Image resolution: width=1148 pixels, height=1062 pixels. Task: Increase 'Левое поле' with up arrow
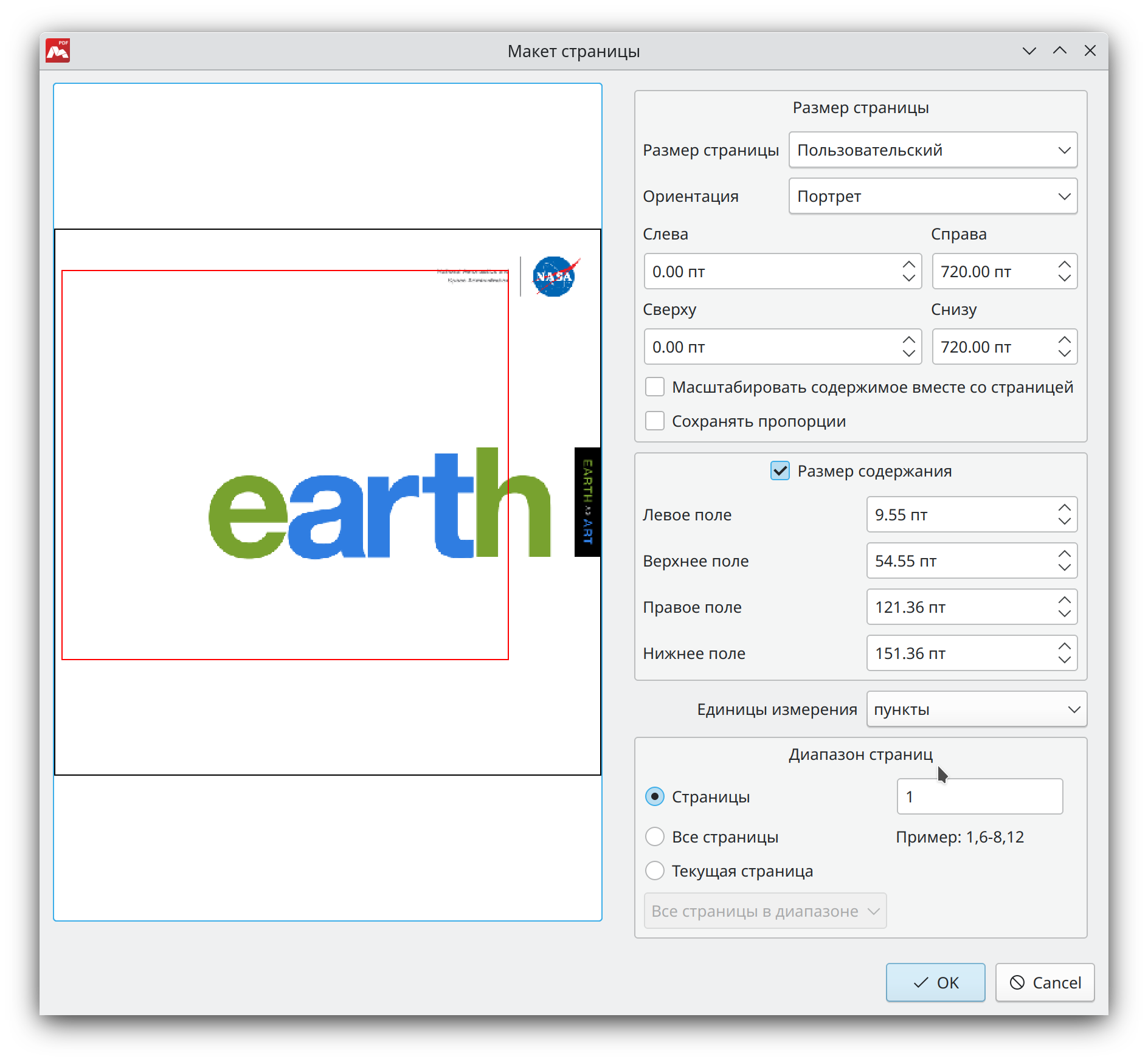(1065, 508)
